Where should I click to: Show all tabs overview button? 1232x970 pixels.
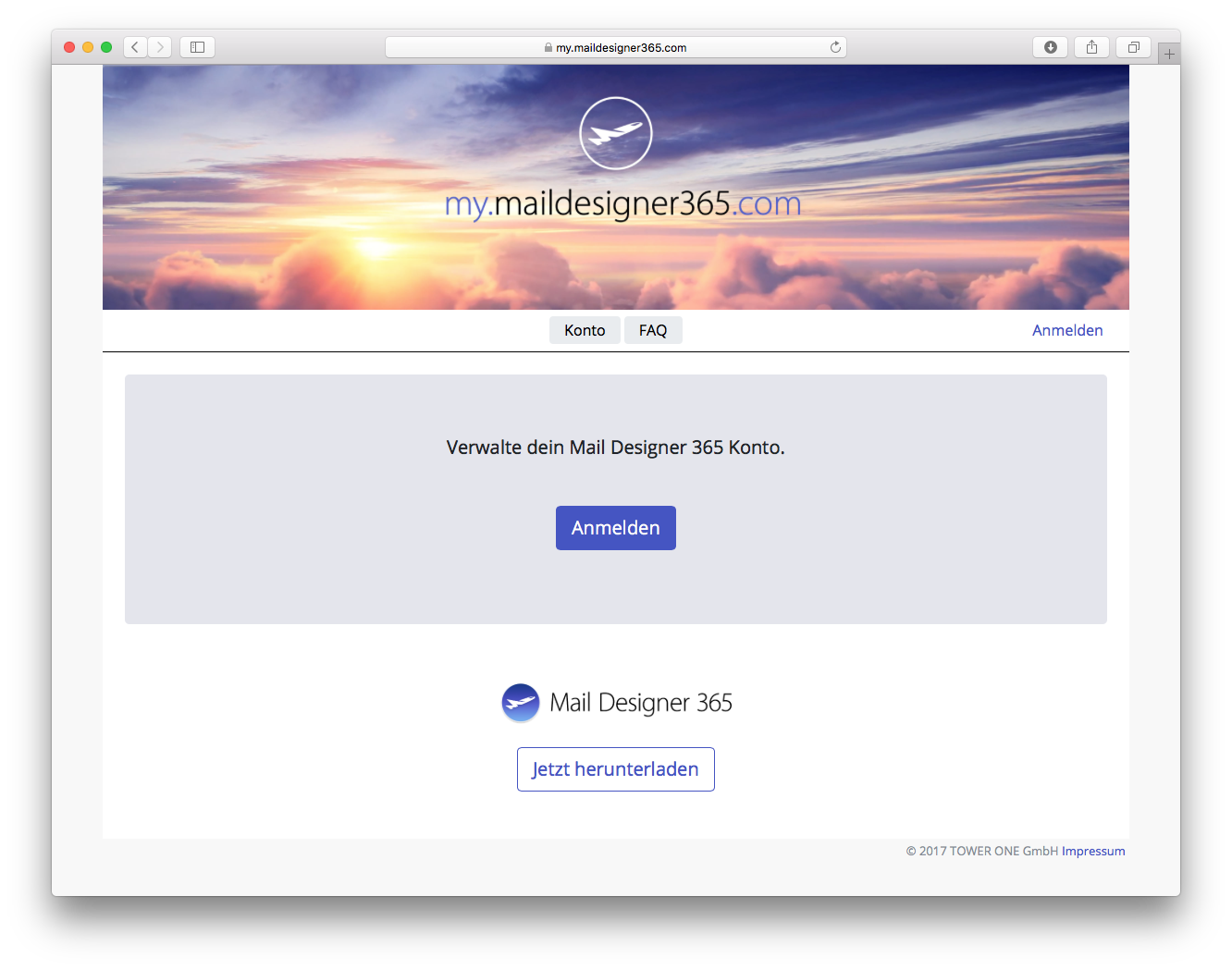coord(1133,47)
